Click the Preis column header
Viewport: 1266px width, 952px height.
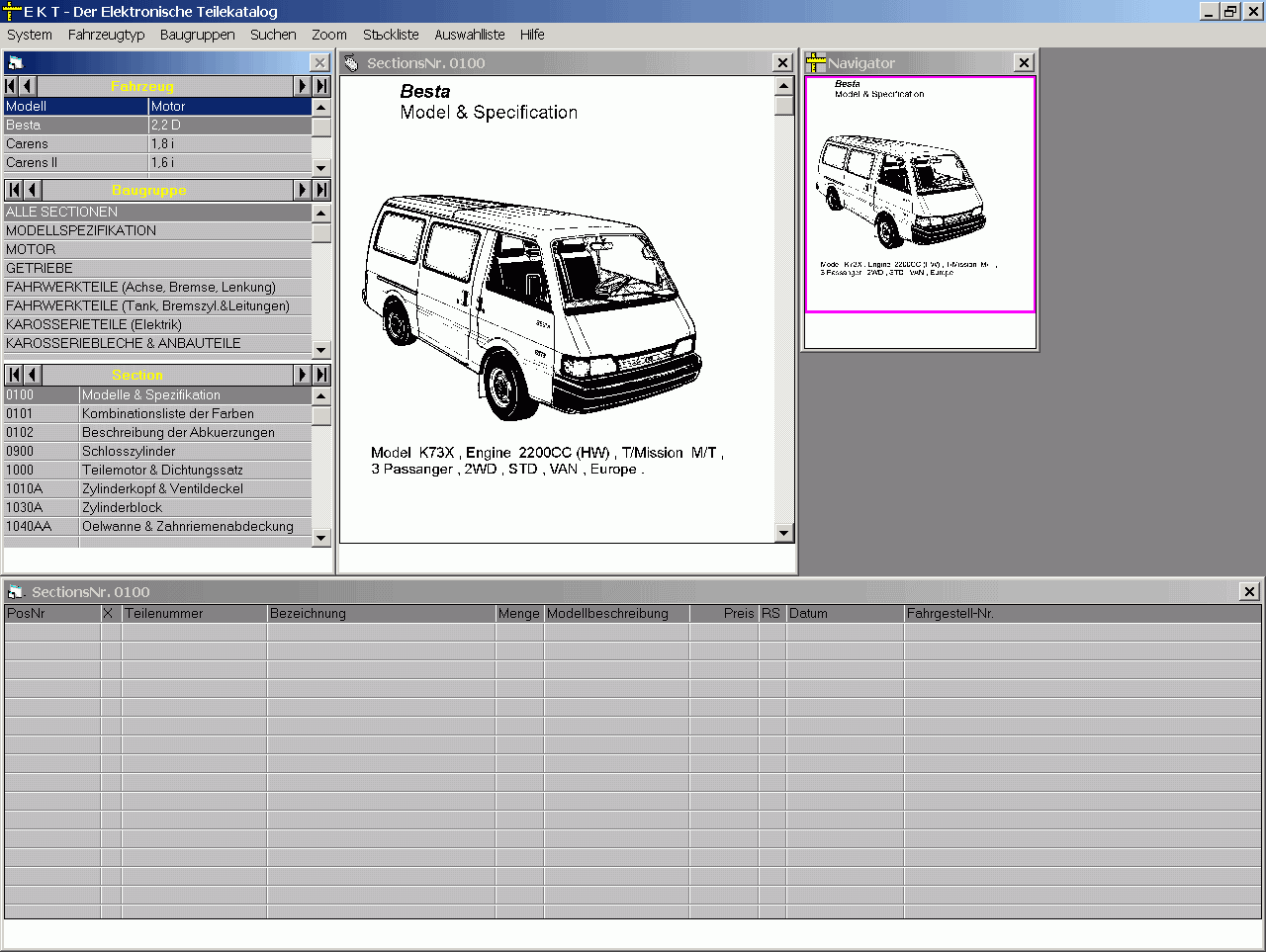pos(724,614)
